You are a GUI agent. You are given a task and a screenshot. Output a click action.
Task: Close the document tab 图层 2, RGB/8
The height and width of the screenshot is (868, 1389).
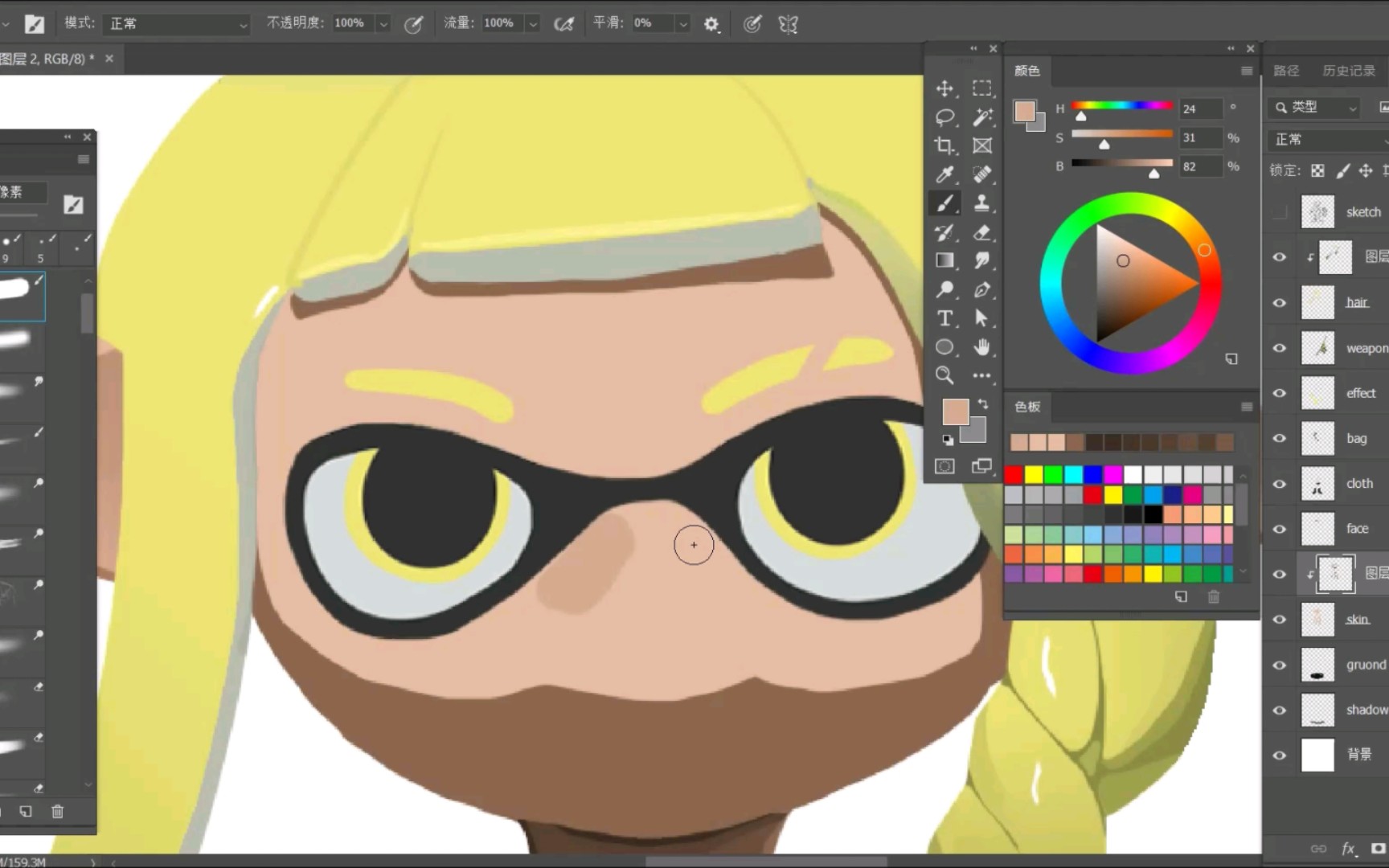109,59
